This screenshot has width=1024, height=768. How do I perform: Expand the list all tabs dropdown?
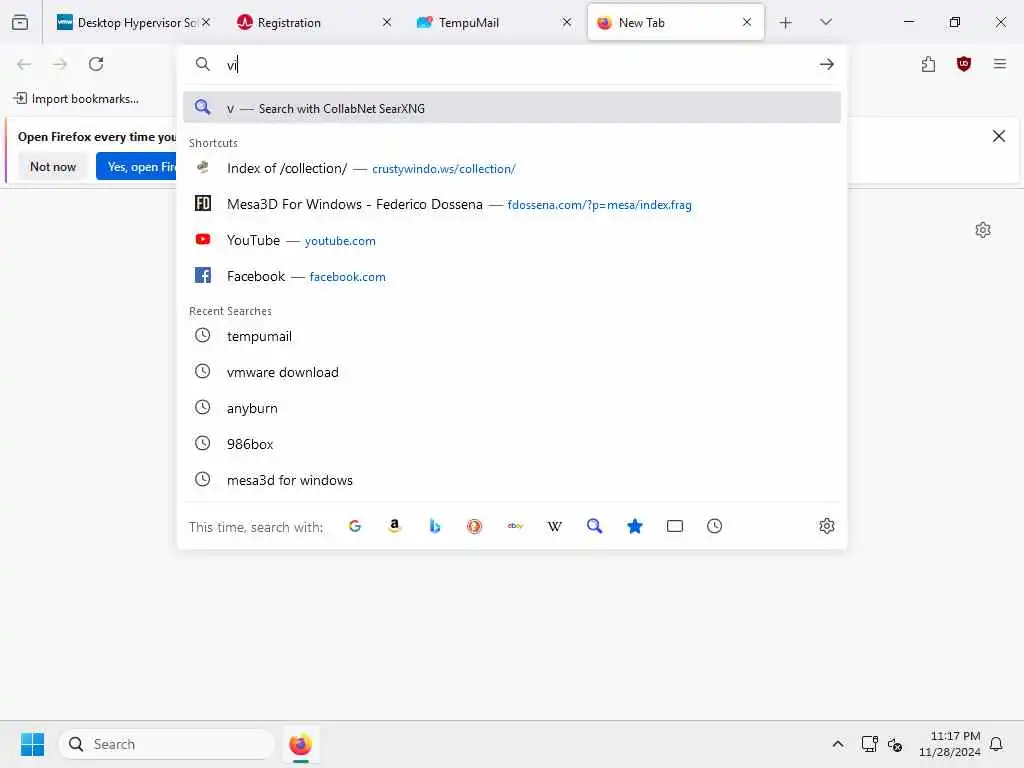coord(825,22)
